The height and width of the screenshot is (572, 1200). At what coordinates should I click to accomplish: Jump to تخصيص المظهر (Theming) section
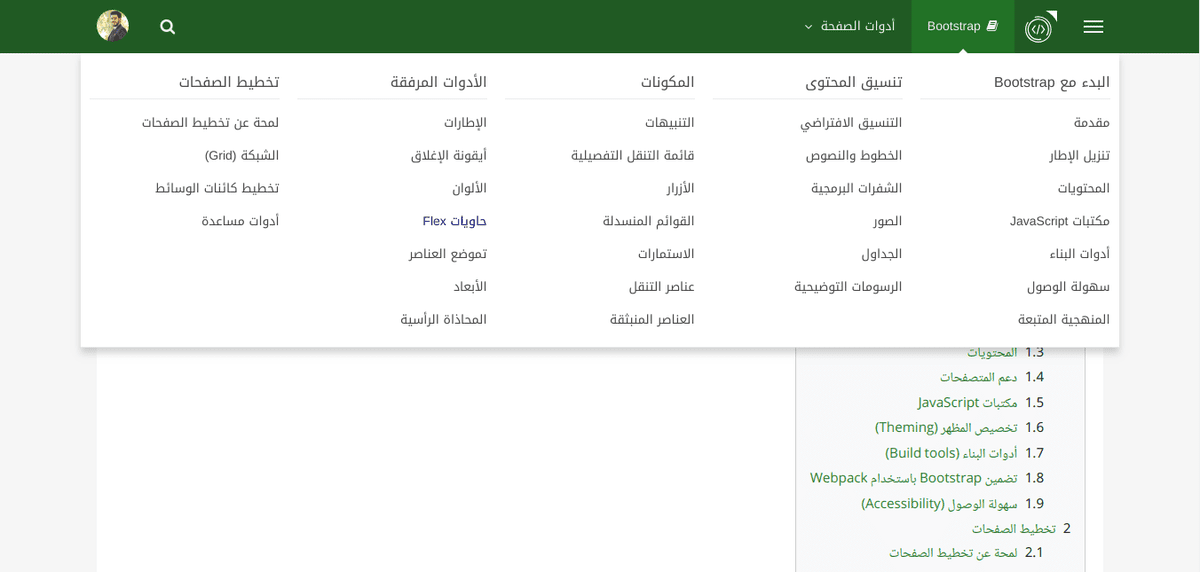point(946,427)
